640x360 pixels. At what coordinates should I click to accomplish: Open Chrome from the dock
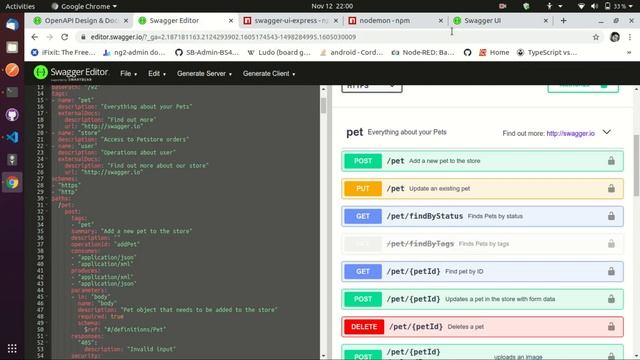[12, 182]
